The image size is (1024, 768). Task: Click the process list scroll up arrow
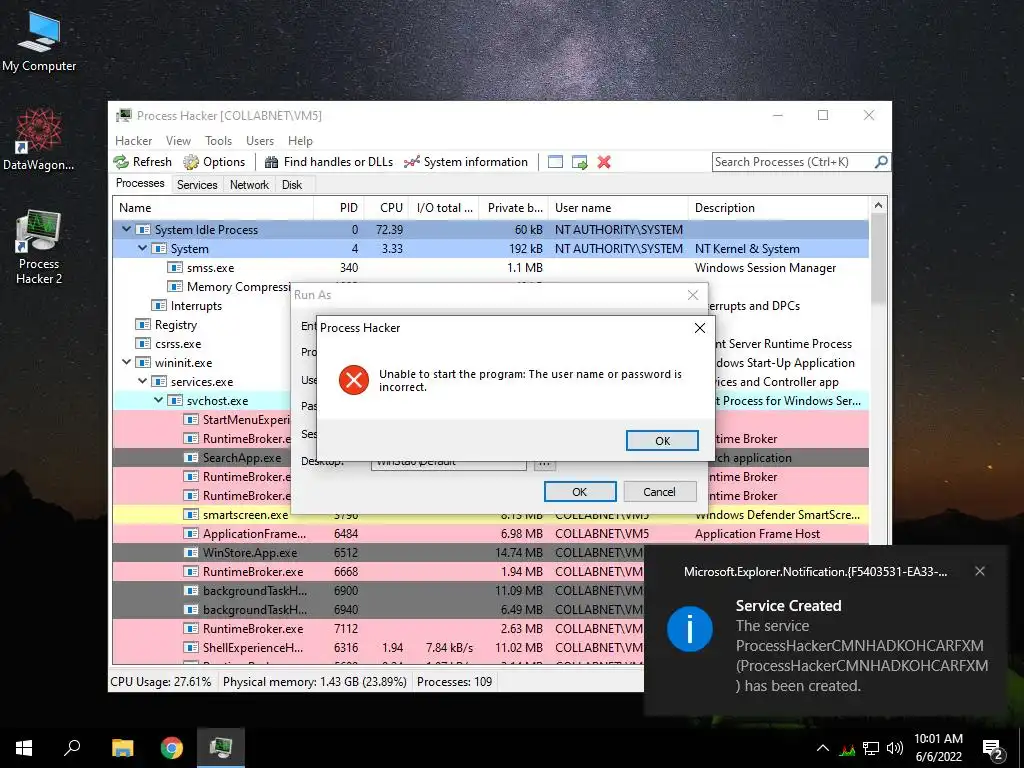pos(878,205)
